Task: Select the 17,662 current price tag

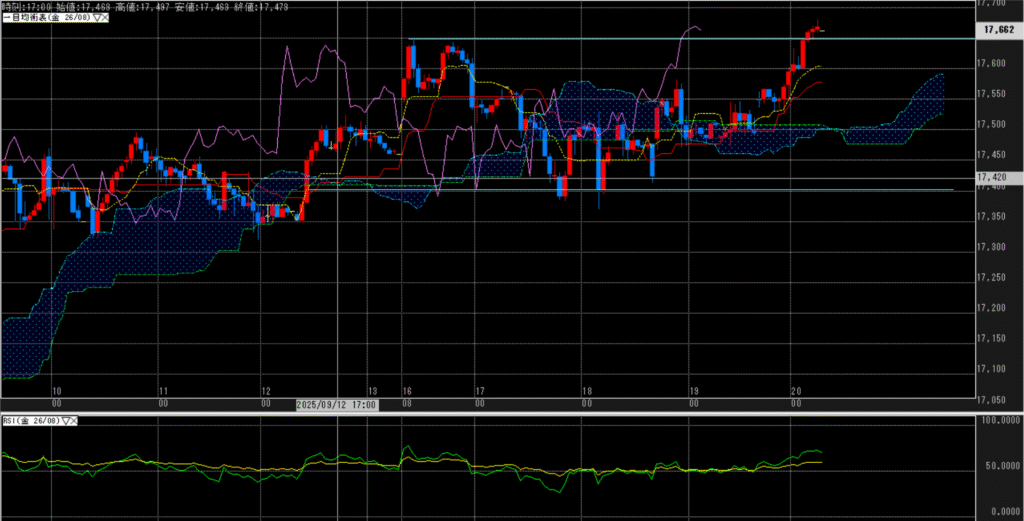Action: [x=999, y=30]
